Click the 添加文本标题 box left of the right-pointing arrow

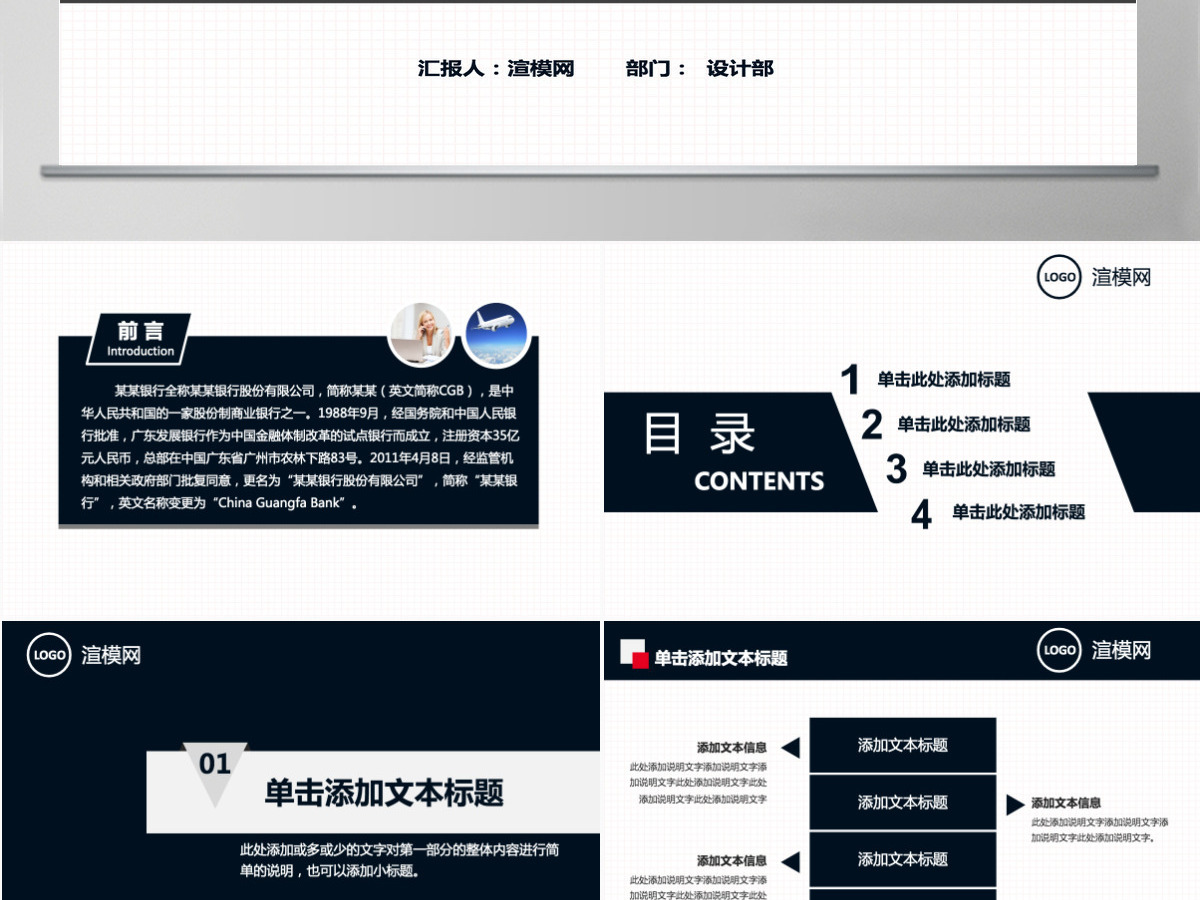click(x=903, y=802)
